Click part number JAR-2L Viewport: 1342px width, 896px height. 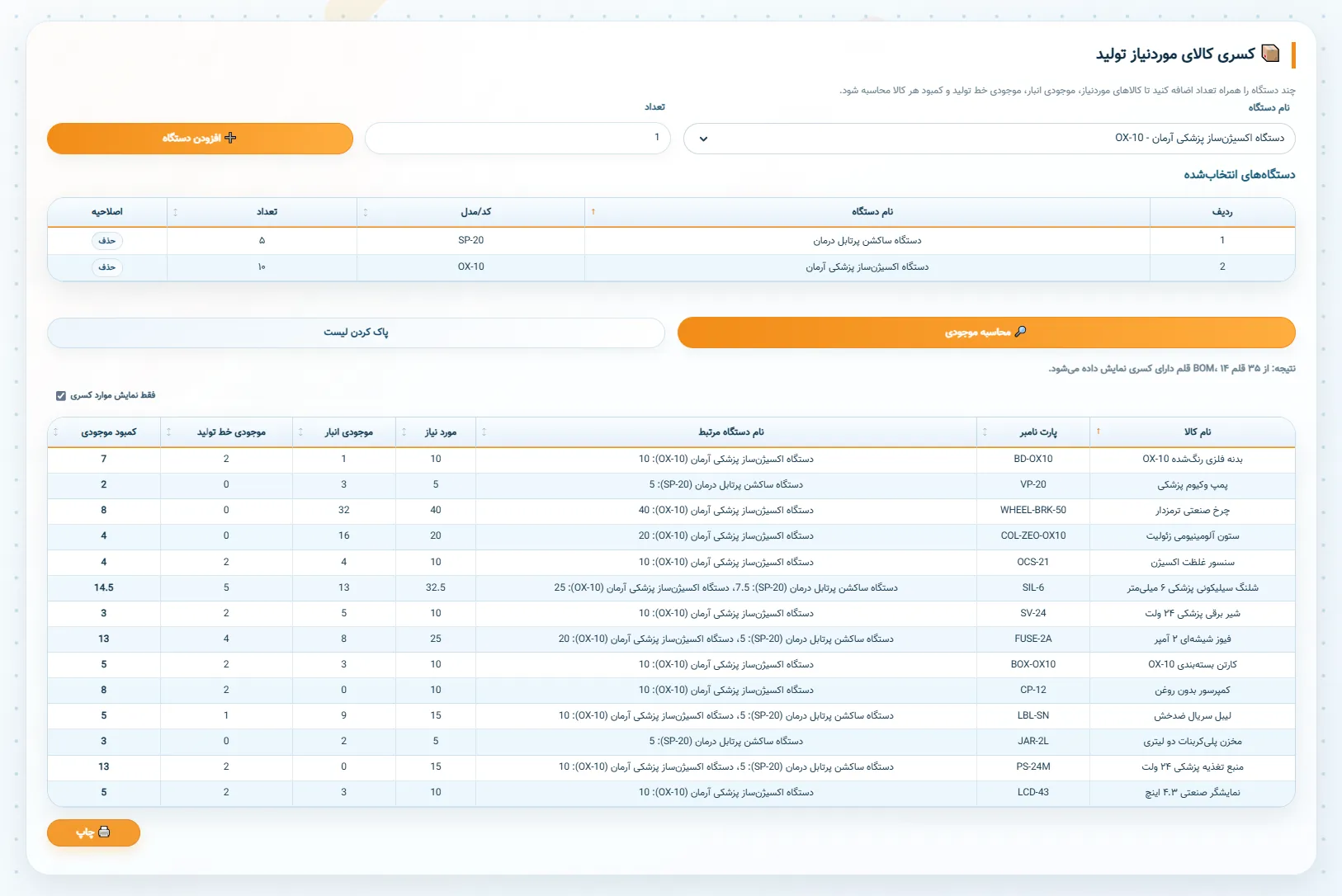(1033, 741)
